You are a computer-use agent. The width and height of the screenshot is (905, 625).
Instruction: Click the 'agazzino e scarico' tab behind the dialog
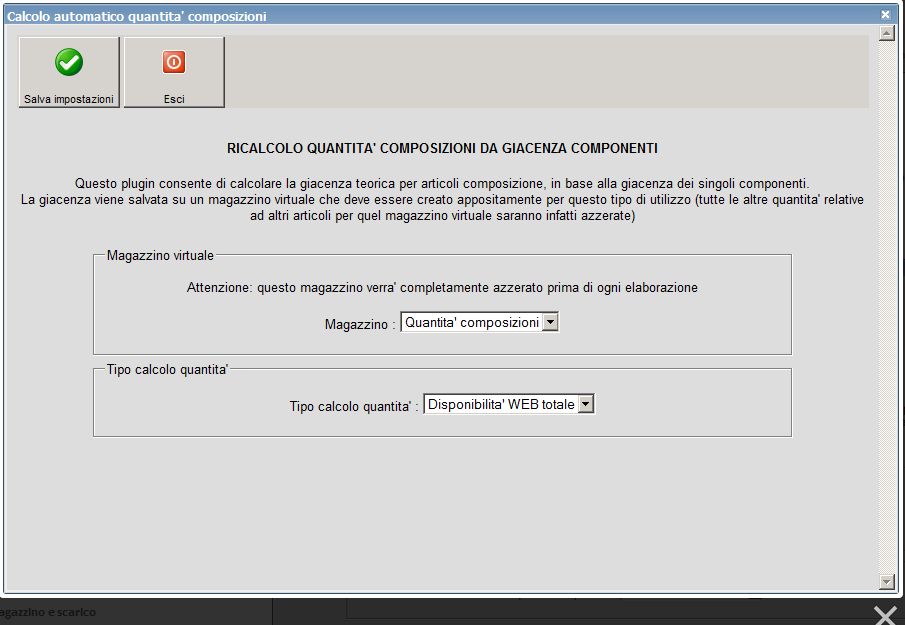tap(48, 612)
